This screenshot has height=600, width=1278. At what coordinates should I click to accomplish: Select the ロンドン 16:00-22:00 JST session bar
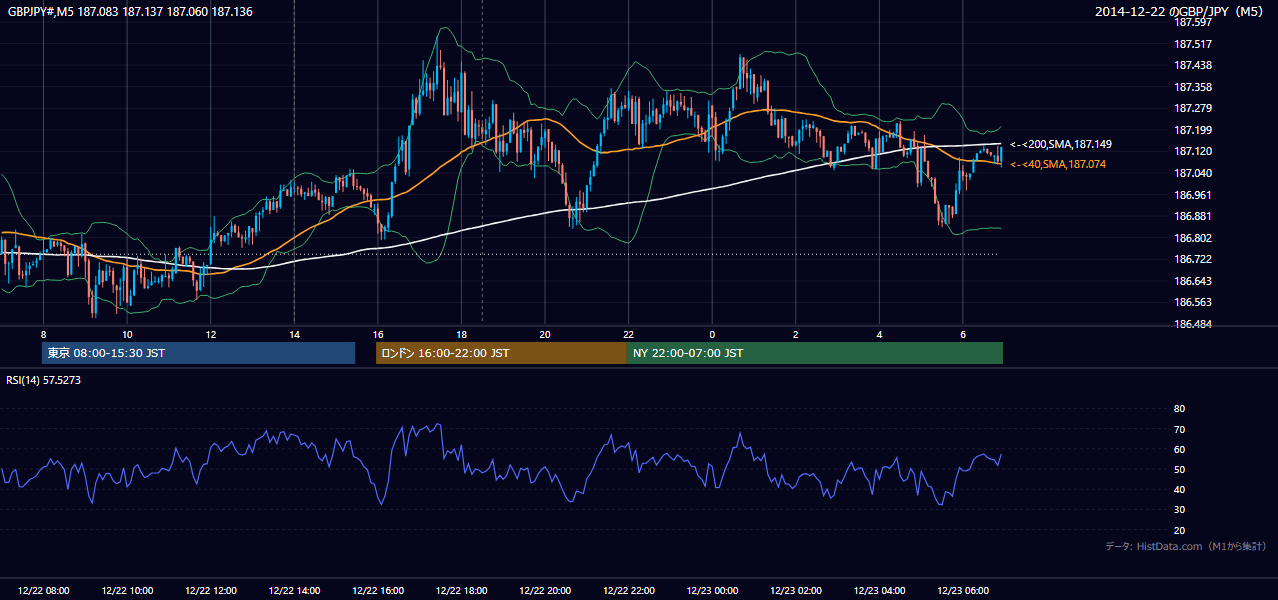(501, 353)
